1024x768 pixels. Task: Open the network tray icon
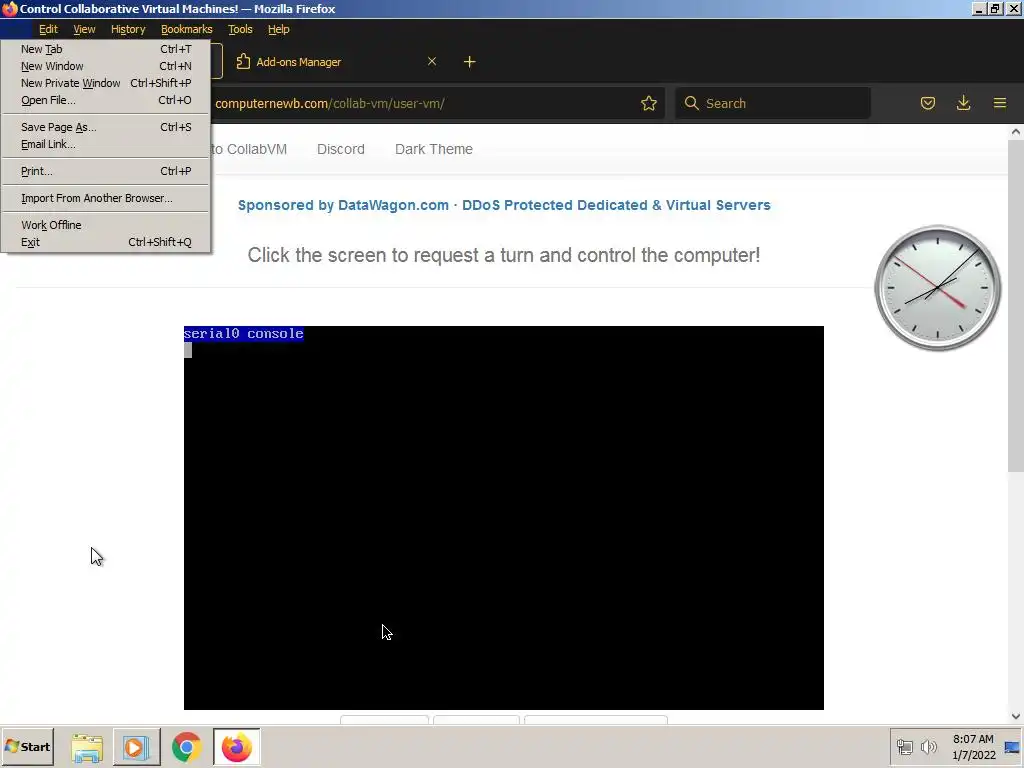click(904, 746)
